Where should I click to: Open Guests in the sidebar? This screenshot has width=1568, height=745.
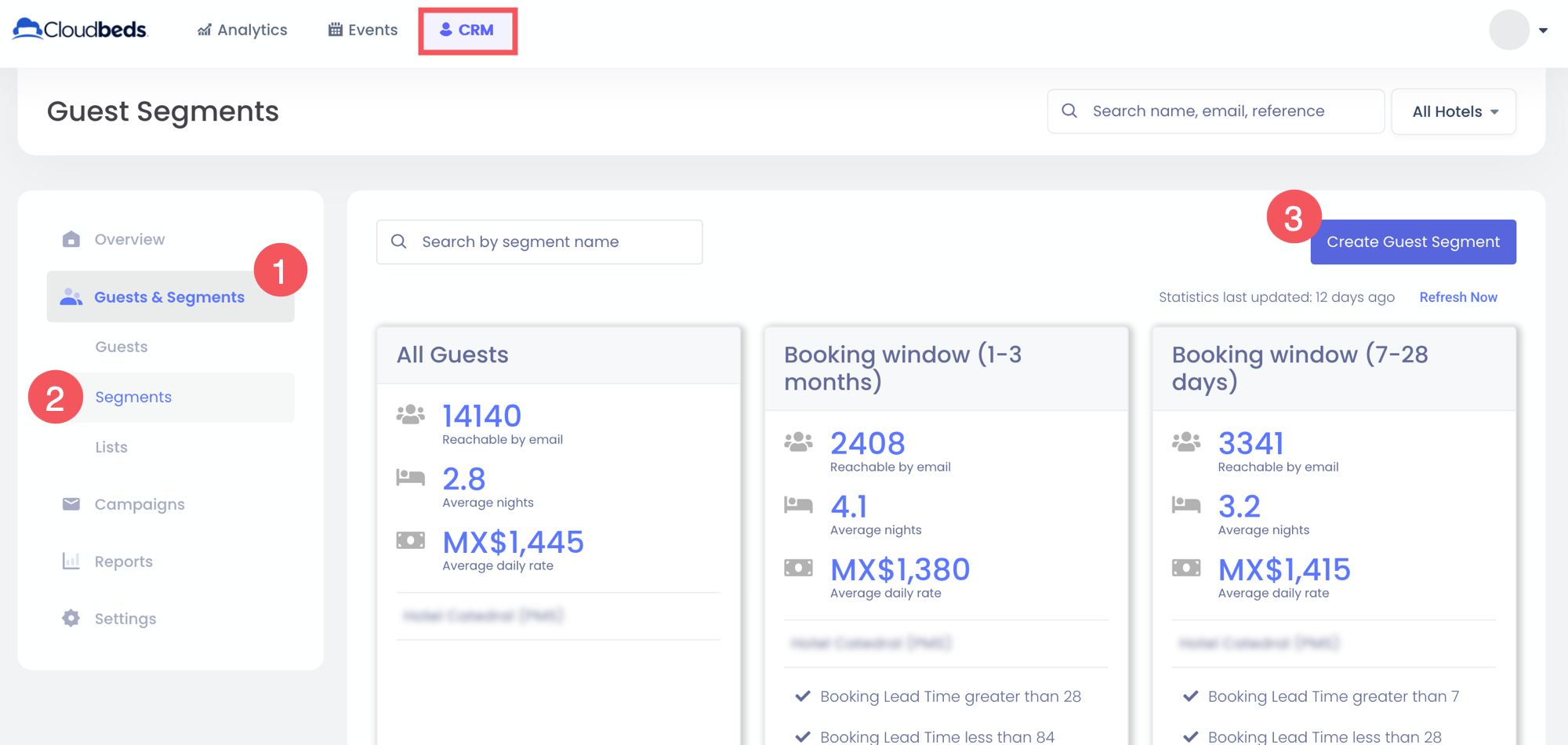122,347
